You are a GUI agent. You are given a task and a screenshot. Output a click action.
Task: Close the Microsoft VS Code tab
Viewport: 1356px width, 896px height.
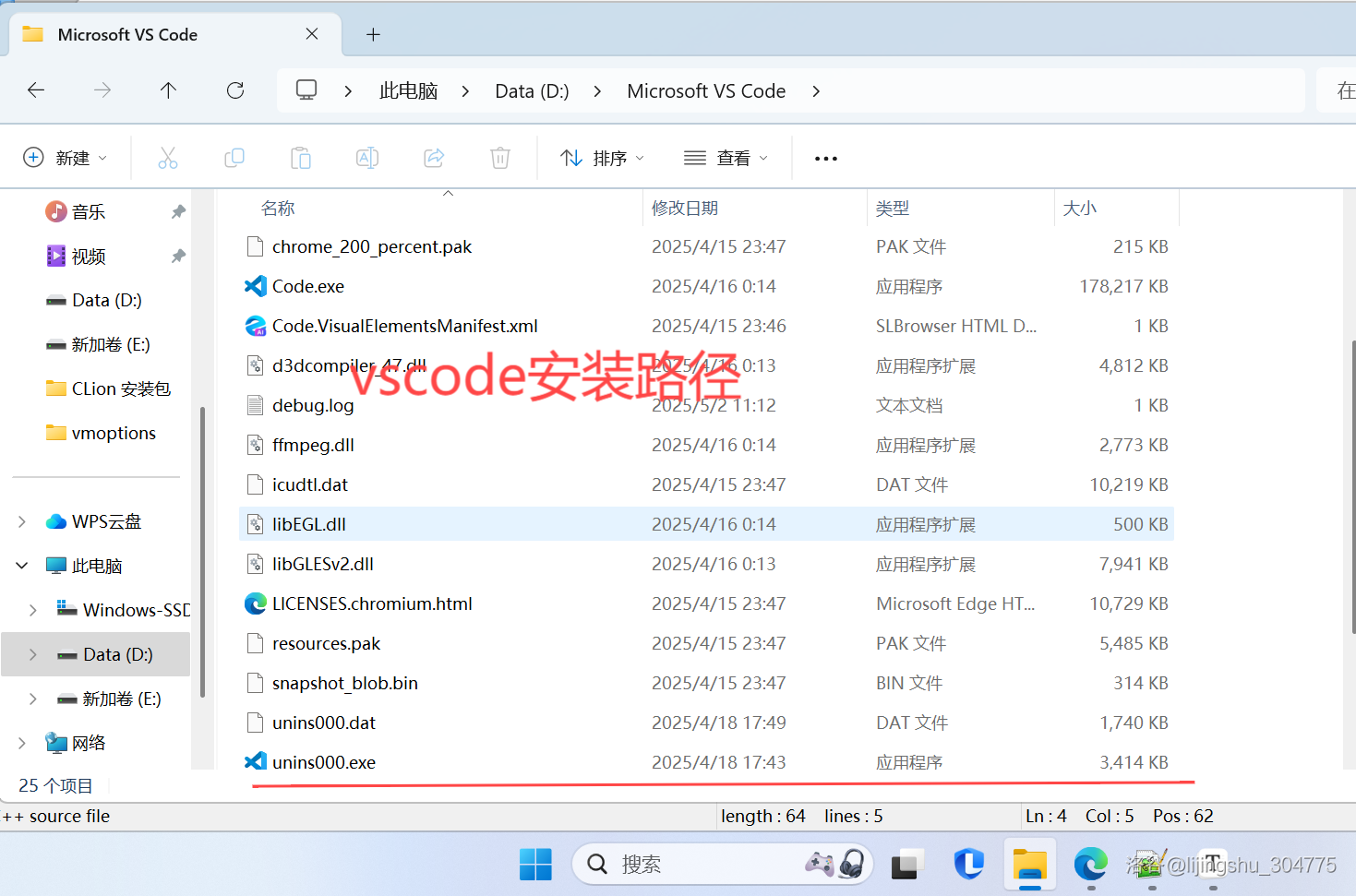(x=312, y=34)
